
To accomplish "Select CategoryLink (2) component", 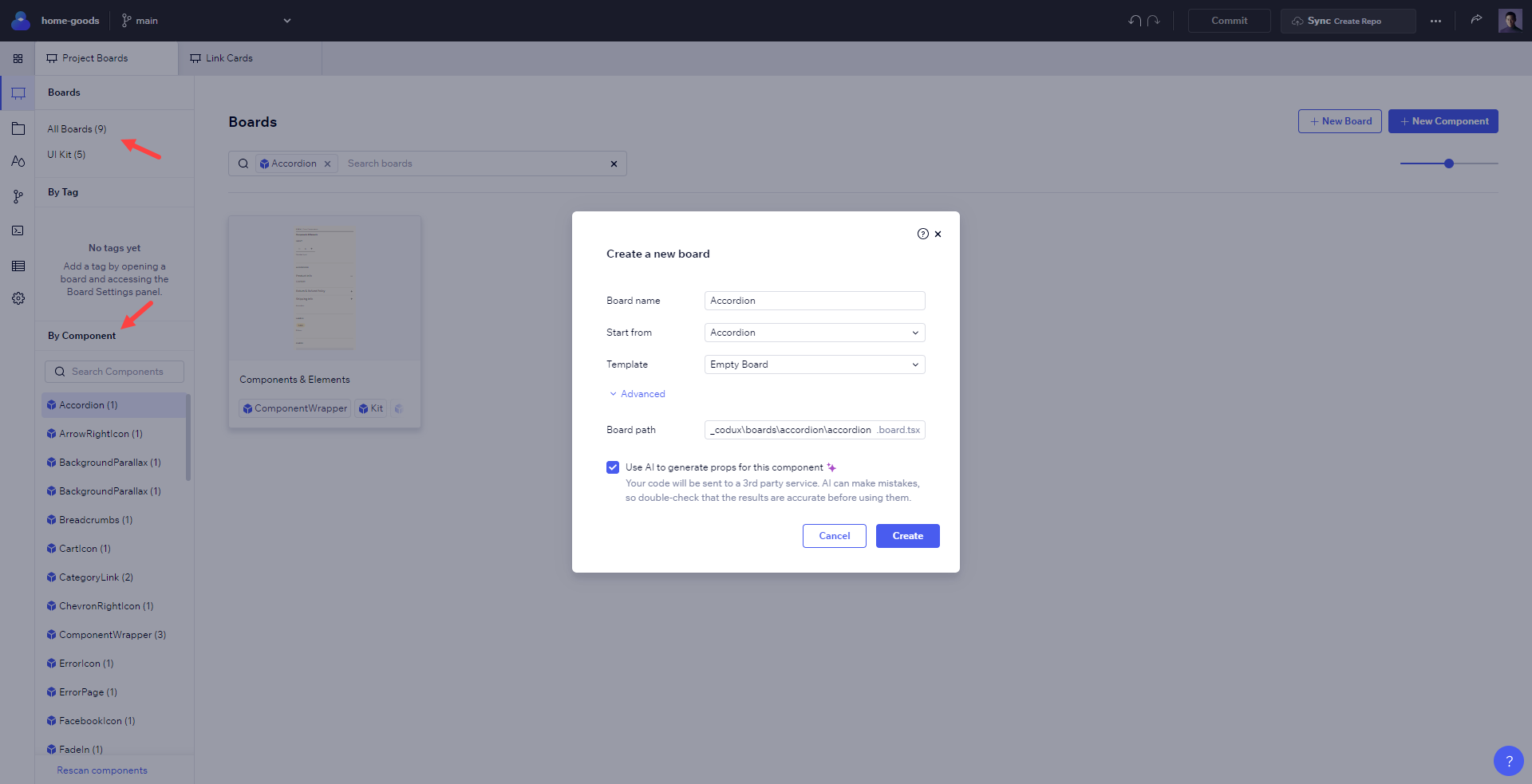I will click(x=113, y=577).
